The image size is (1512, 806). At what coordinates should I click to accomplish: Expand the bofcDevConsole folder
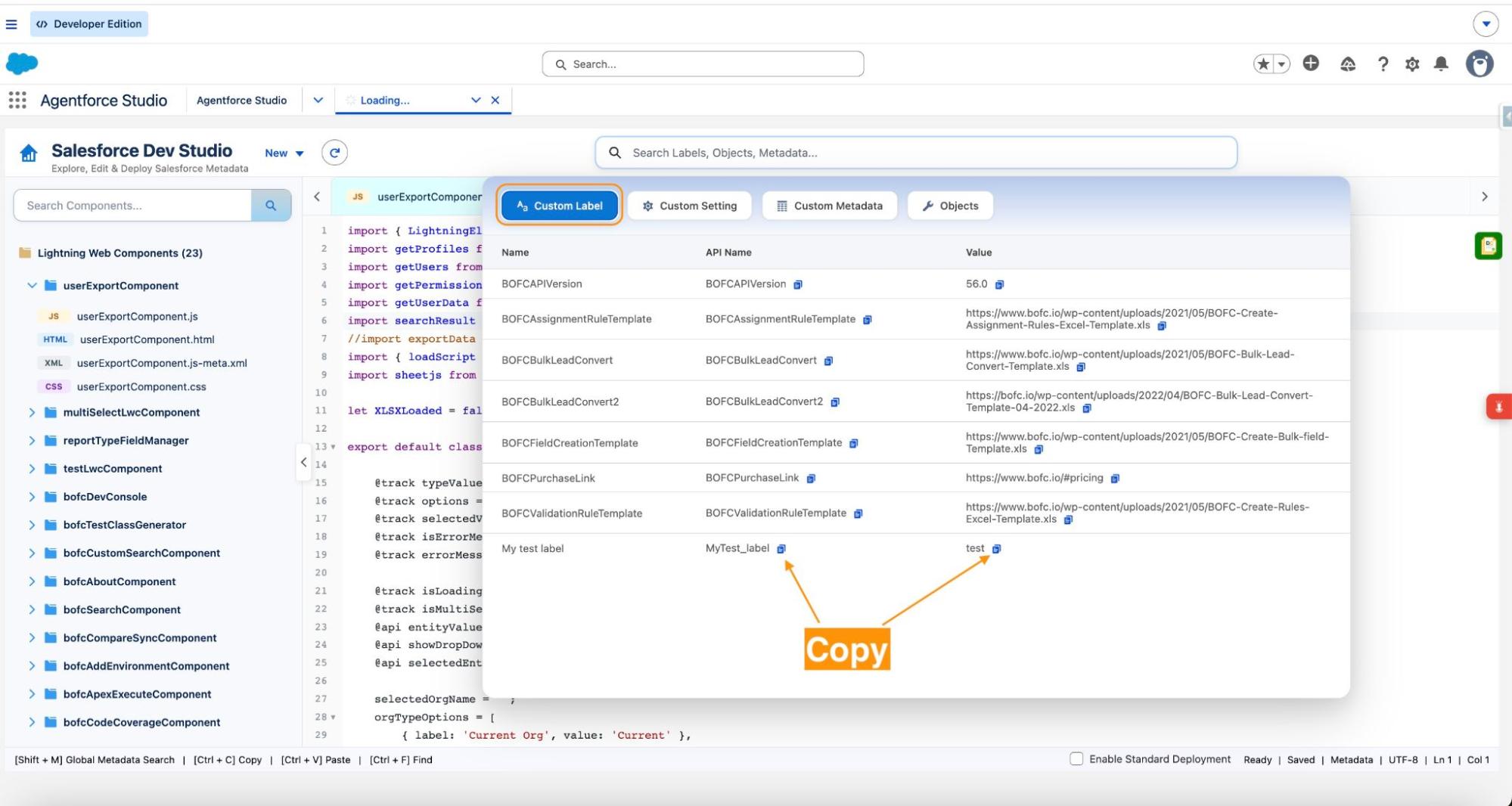pos(32,497)
